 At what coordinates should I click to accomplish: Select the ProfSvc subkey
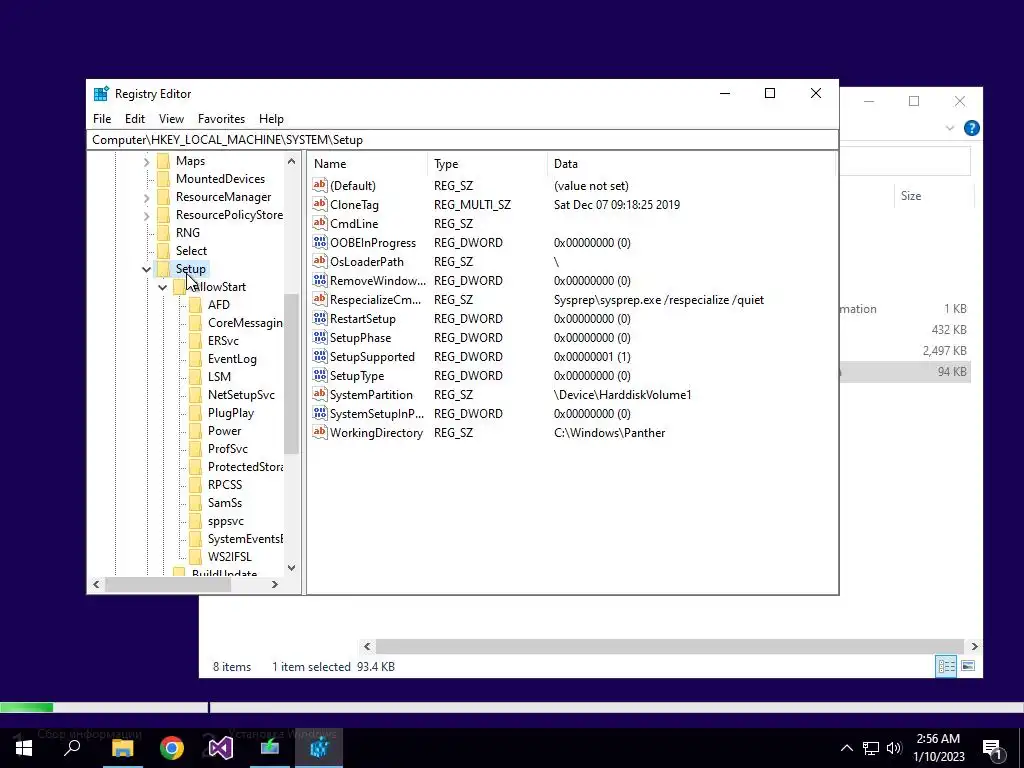click(x=227, y=449)
